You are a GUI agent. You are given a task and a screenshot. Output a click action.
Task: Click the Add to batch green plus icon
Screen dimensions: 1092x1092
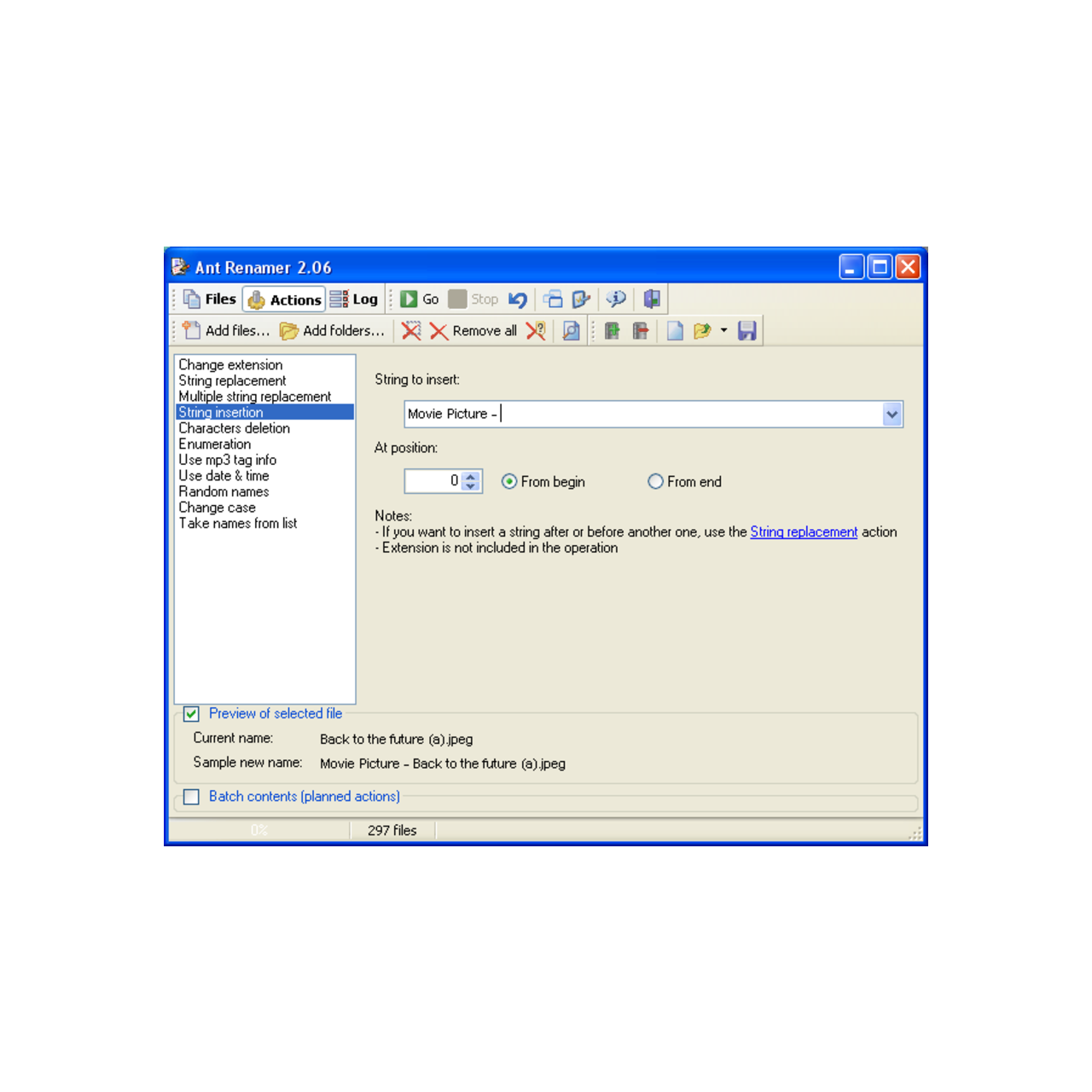tap(612, 331)
